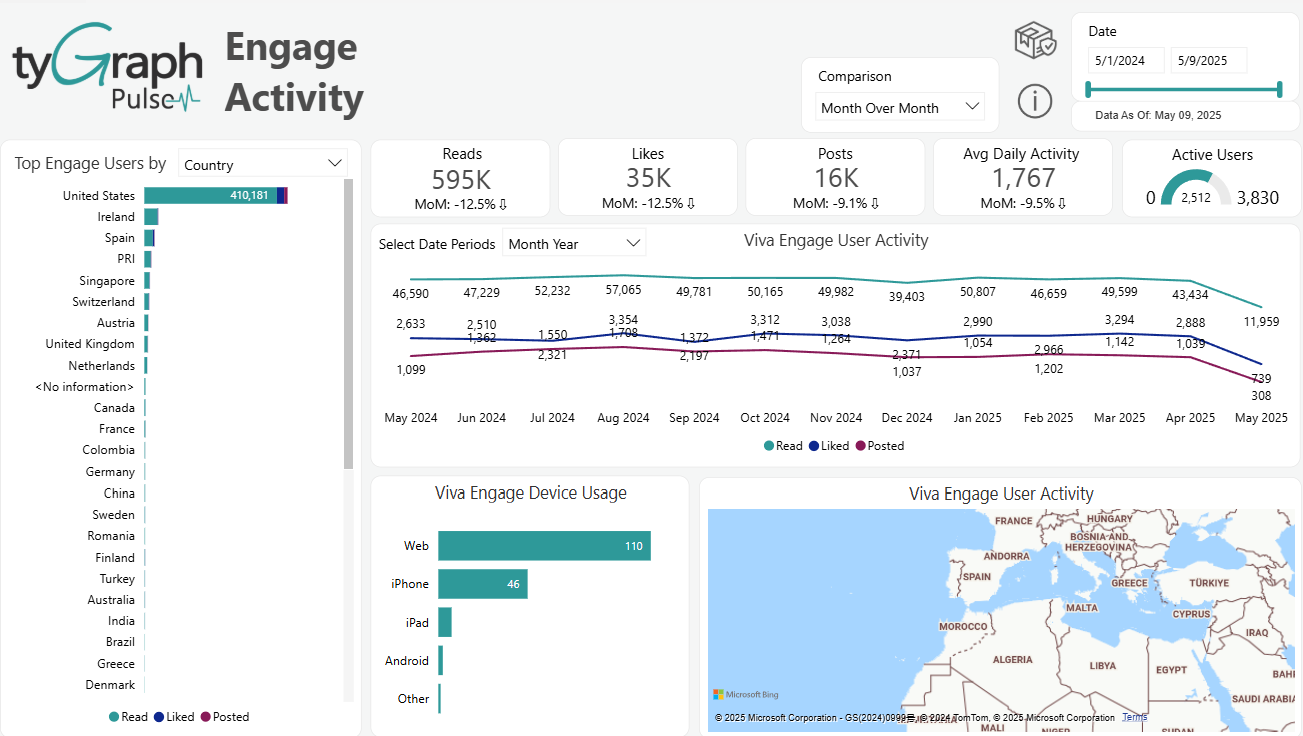Open the Select Date Periods Month Year dropdown
This screenshot has height=736, width=1303.
click(573, 242)
